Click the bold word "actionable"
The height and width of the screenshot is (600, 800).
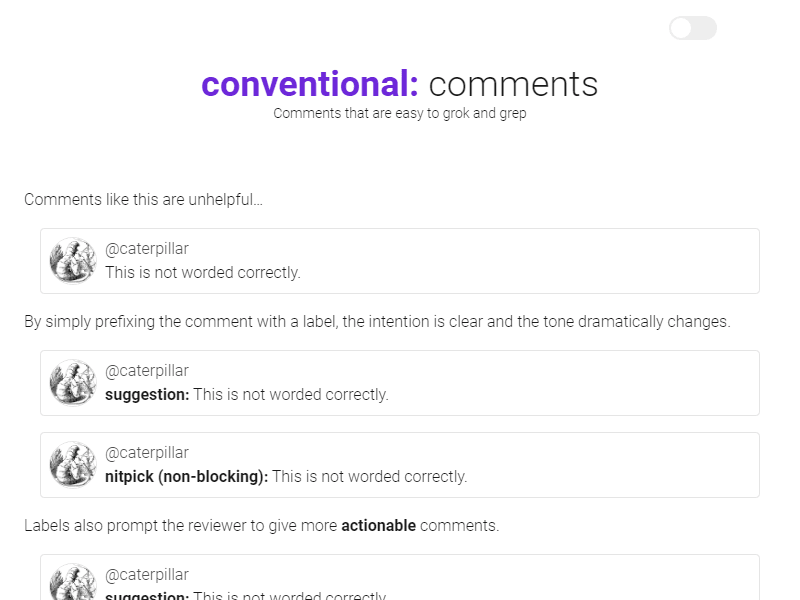[378, 525]
